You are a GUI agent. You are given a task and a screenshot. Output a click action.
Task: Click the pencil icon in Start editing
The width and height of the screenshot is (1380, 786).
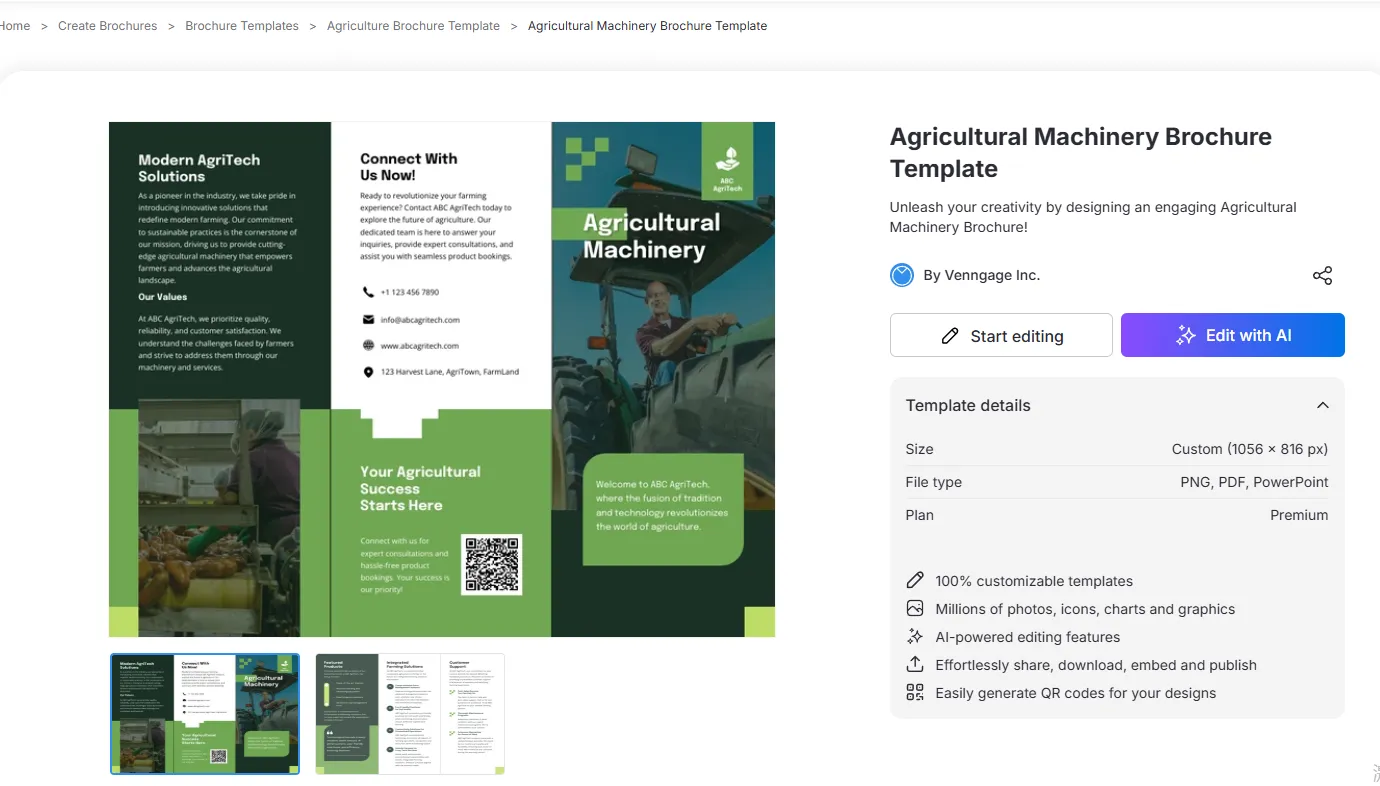point(950,336)
